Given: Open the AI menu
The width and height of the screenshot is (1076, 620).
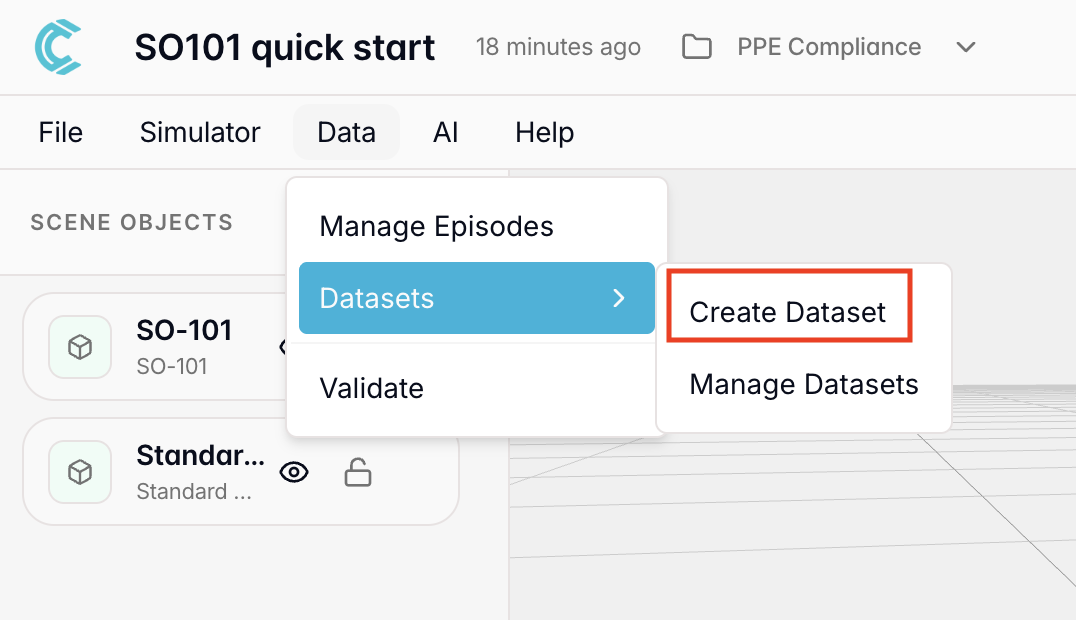Looking at the screenshot, I should click(x=445, y=132).
